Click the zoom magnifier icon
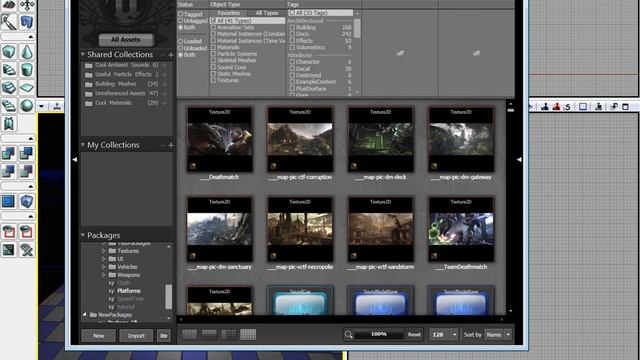640x360 pixels. (x=348, y=335)
